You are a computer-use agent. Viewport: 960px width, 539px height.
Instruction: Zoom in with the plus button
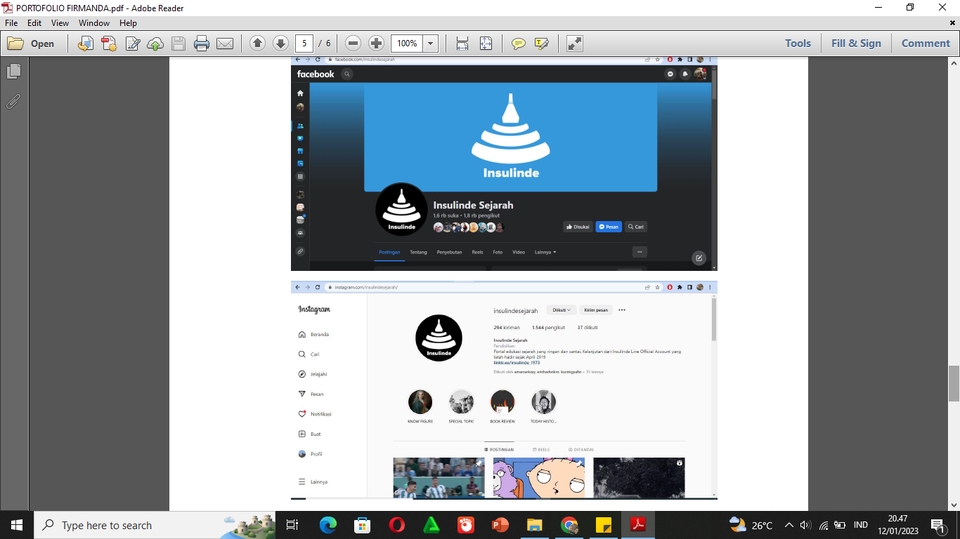click(376, 43)
